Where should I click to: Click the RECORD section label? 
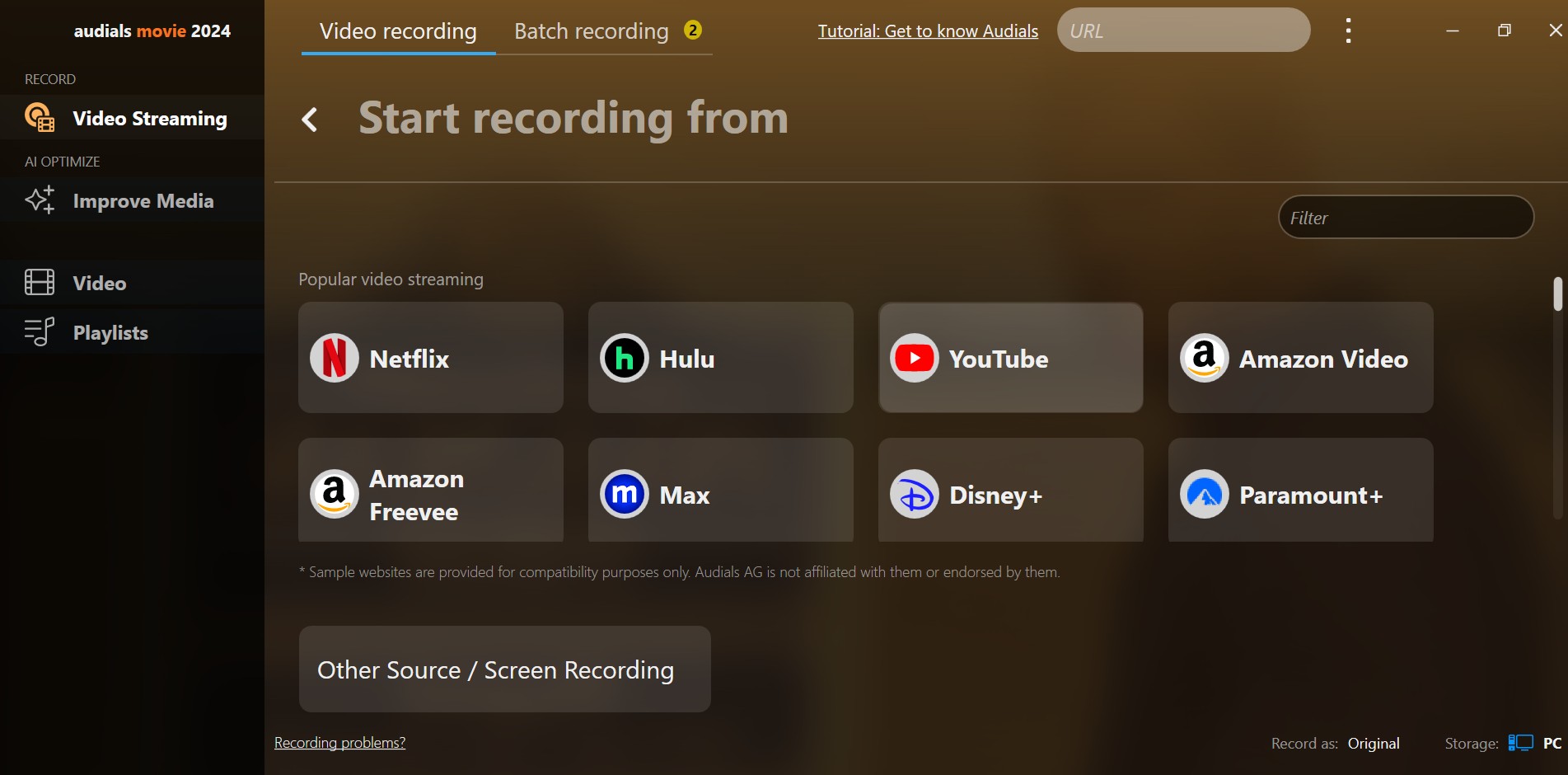tap(50, 79)
